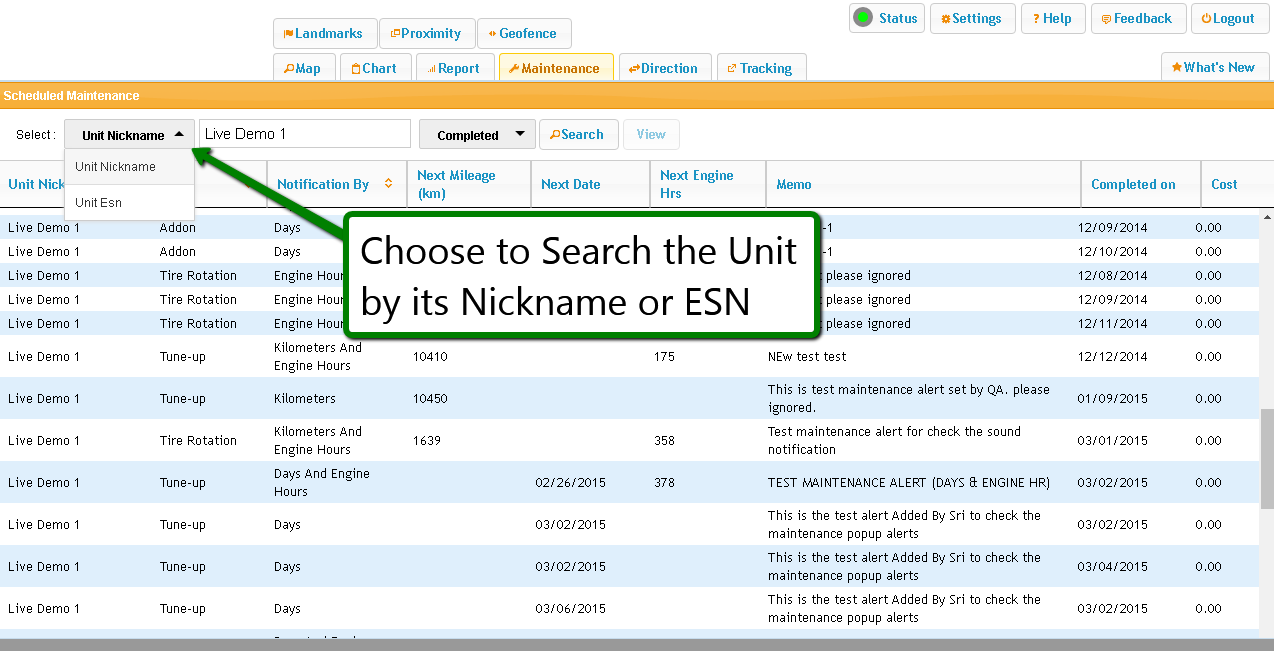Click the Help question mark button
Screen dimensions: 1274x651
1052,19
